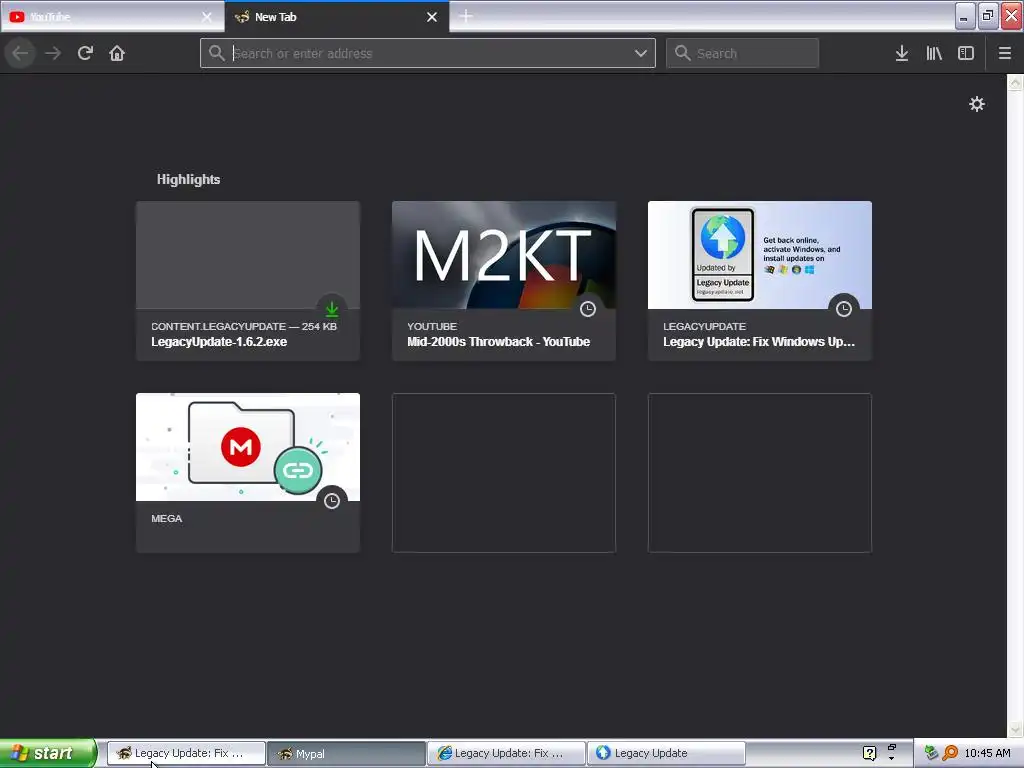
Task: Open the Library toolbar icon
Action: click(x=934, y=53)
